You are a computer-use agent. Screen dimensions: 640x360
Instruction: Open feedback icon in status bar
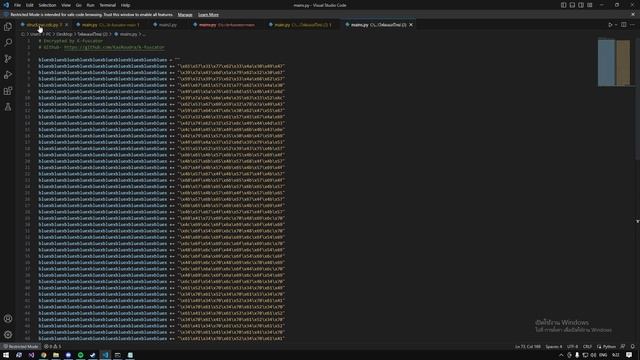623,347
